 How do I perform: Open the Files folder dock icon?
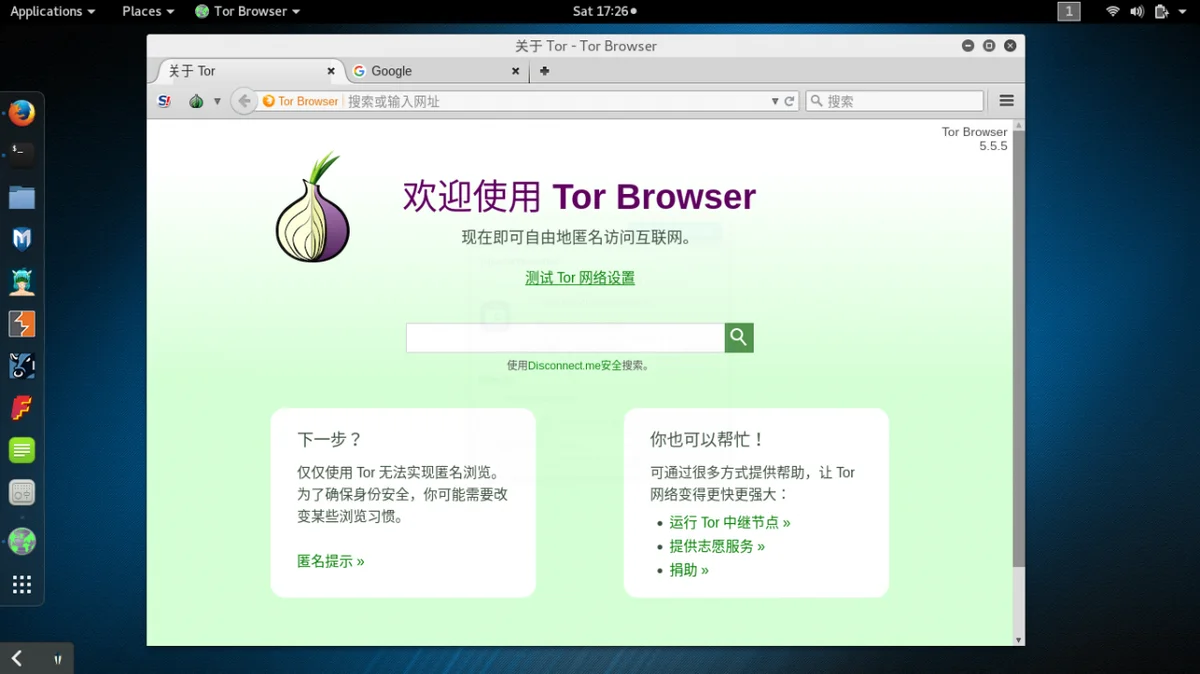click(x=22, y=197)
